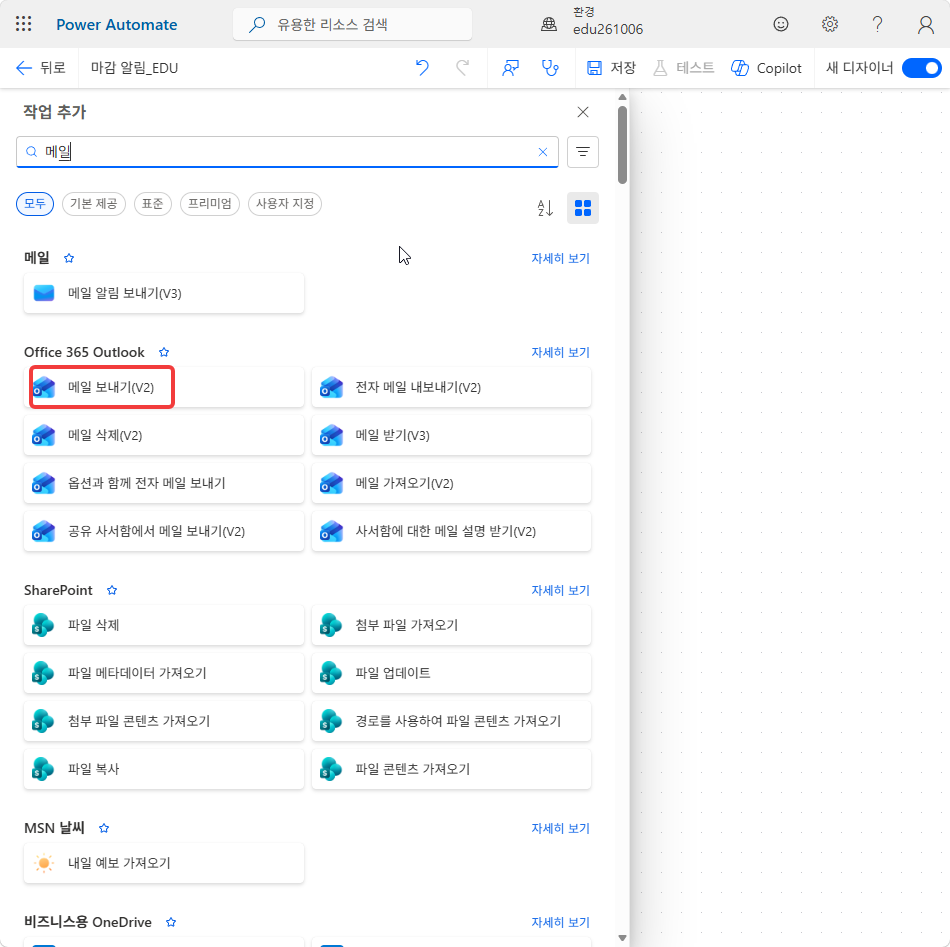Choose 메일 알림 보내기(V3) action
This screenshot has width=950, height=947.
click(x=164, y=293)
